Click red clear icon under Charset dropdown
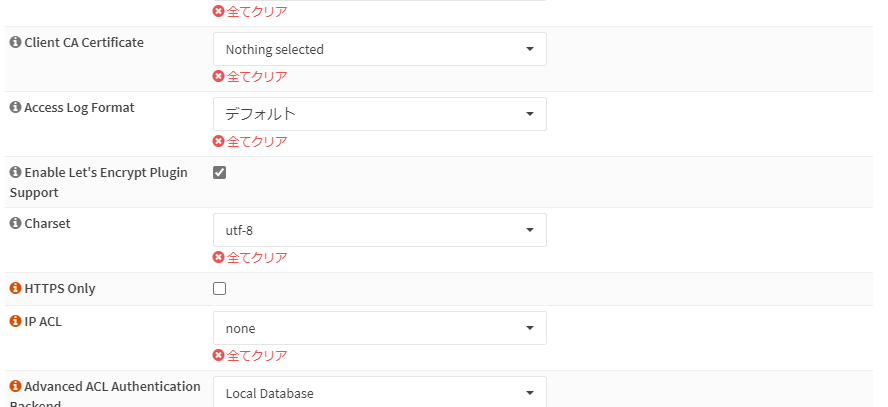 tap(219, 258)
